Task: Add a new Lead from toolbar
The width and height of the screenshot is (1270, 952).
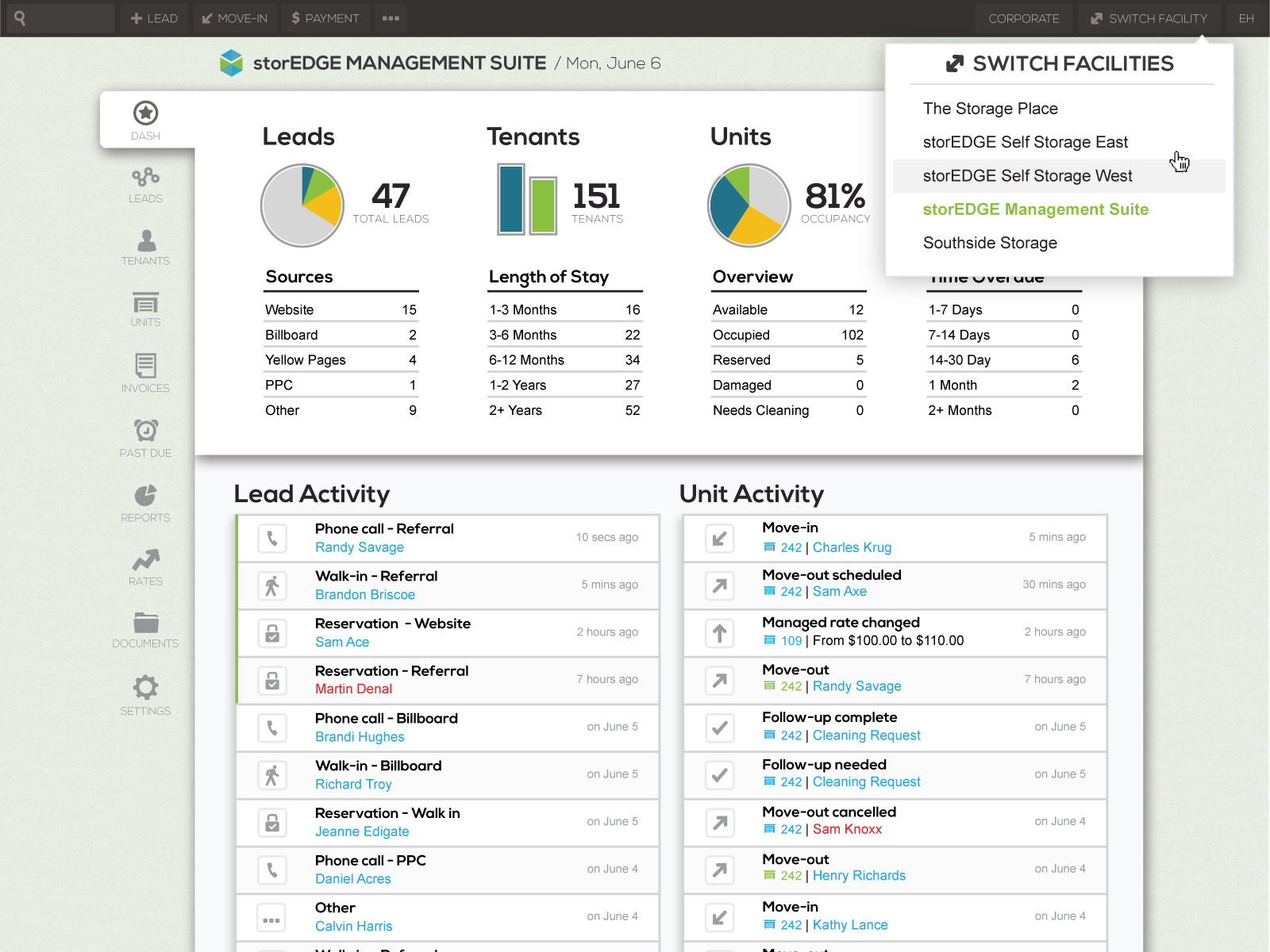Action: click(154, 18)
